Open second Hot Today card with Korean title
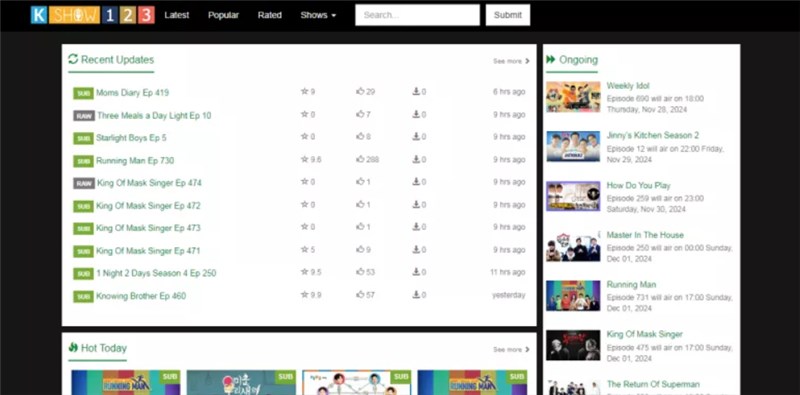The image size is (800, 395). click(241, 382)
